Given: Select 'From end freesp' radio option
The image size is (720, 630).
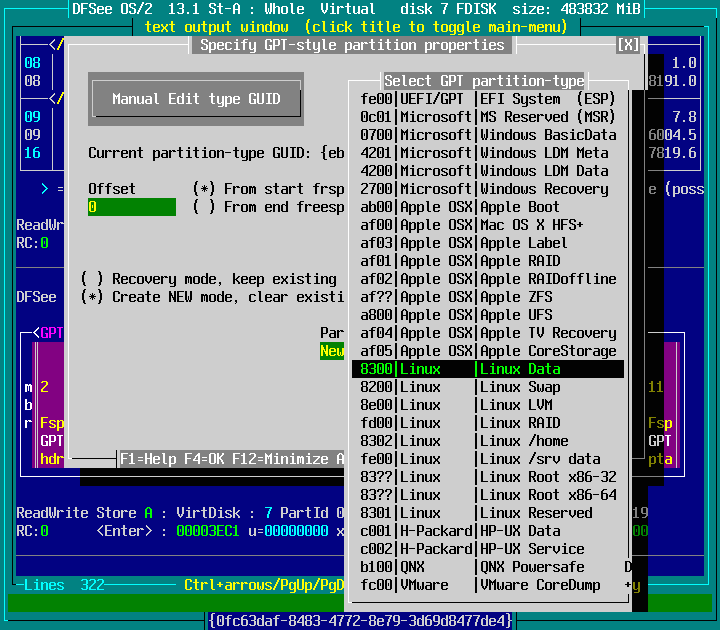Looking at the screenshot, I should (204, 207).
